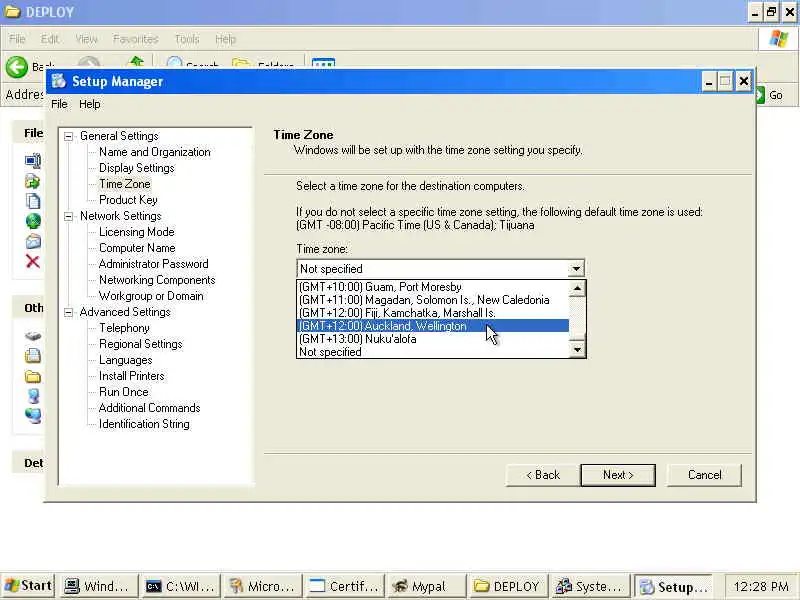The image size is (800, 600).
Task: Select (GMT+10:00) Guam, Port Moresby option
Action: click(x=433, y=287)
